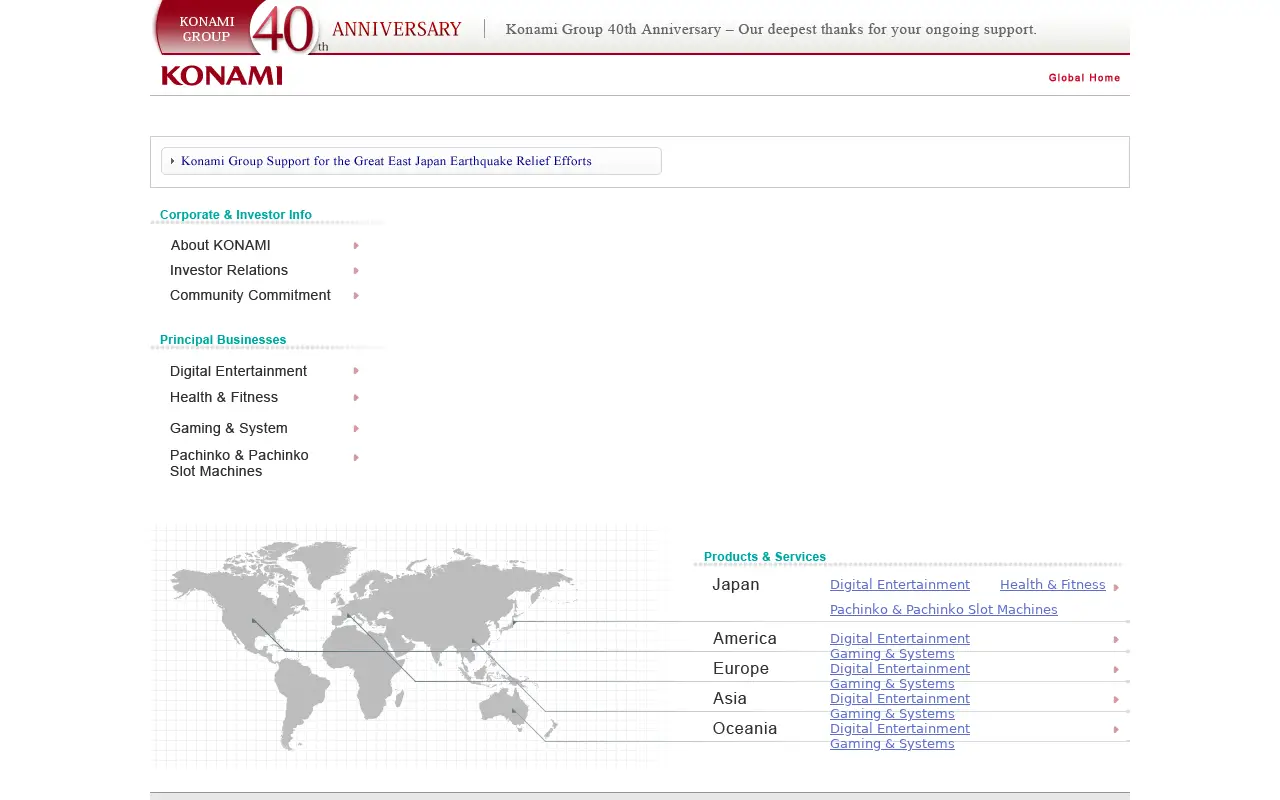
Task: Open Japan Health & Fitness link
Action: pyautogui.click(x=1053, y=585)
